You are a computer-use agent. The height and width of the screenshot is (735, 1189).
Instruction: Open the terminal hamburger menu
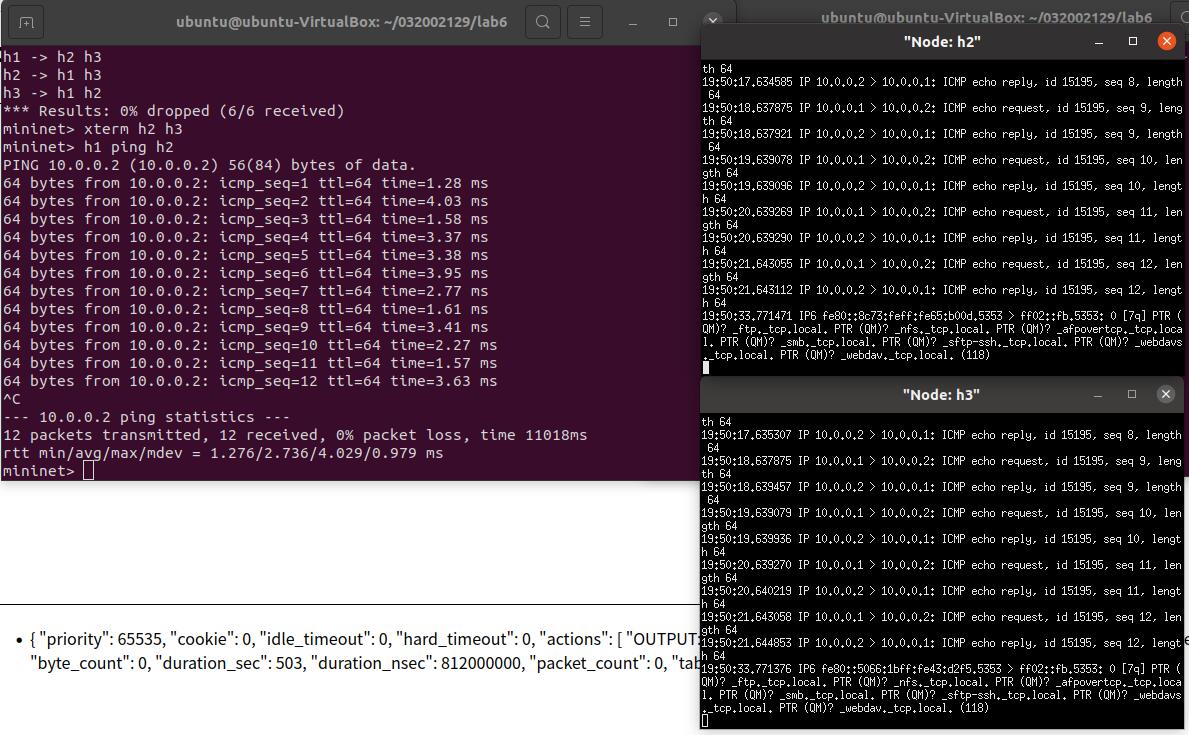(x=585, y=22)
